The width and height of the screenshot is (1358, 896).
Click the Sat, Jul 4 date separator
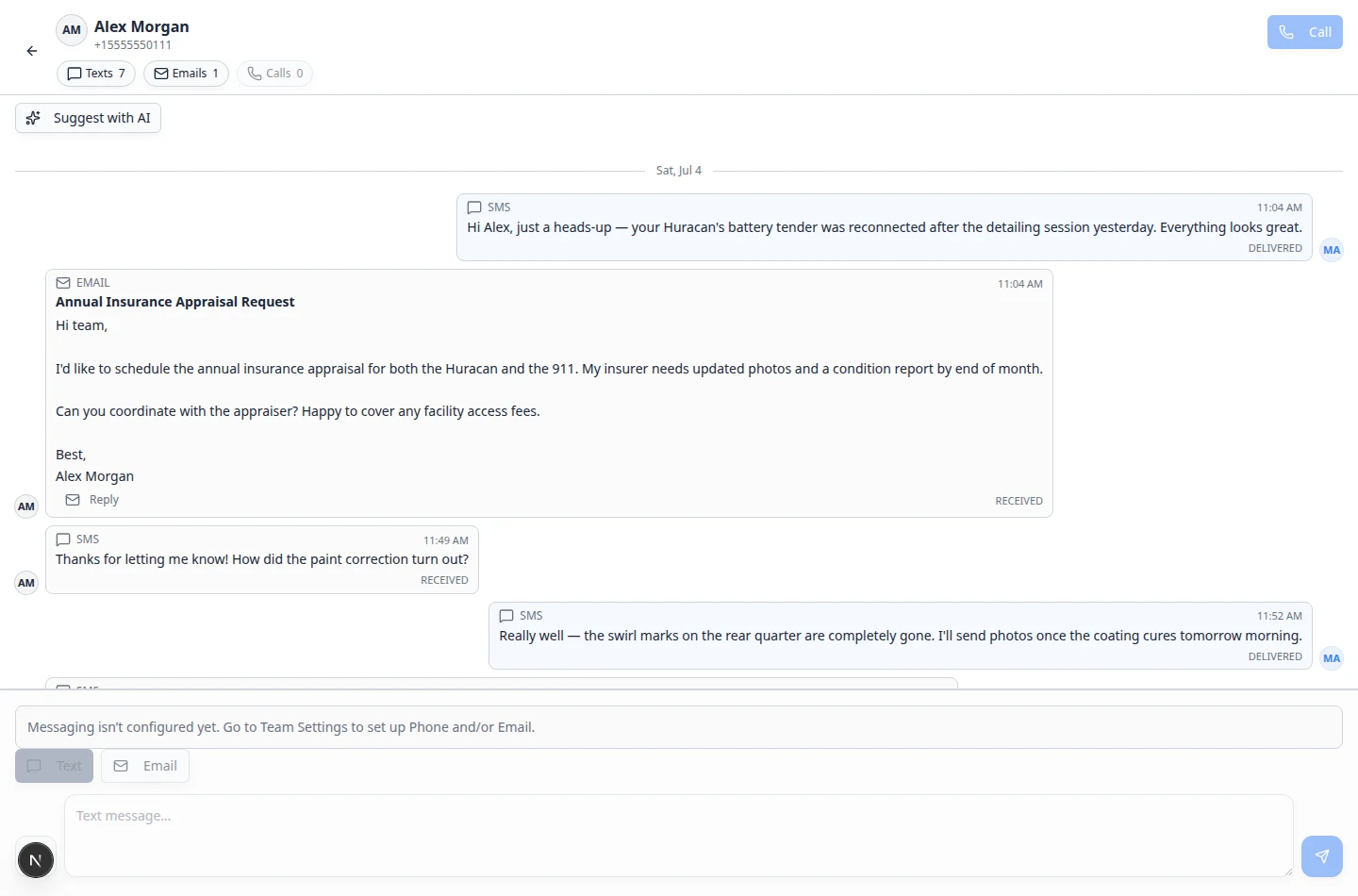click(x=679, y=171)
